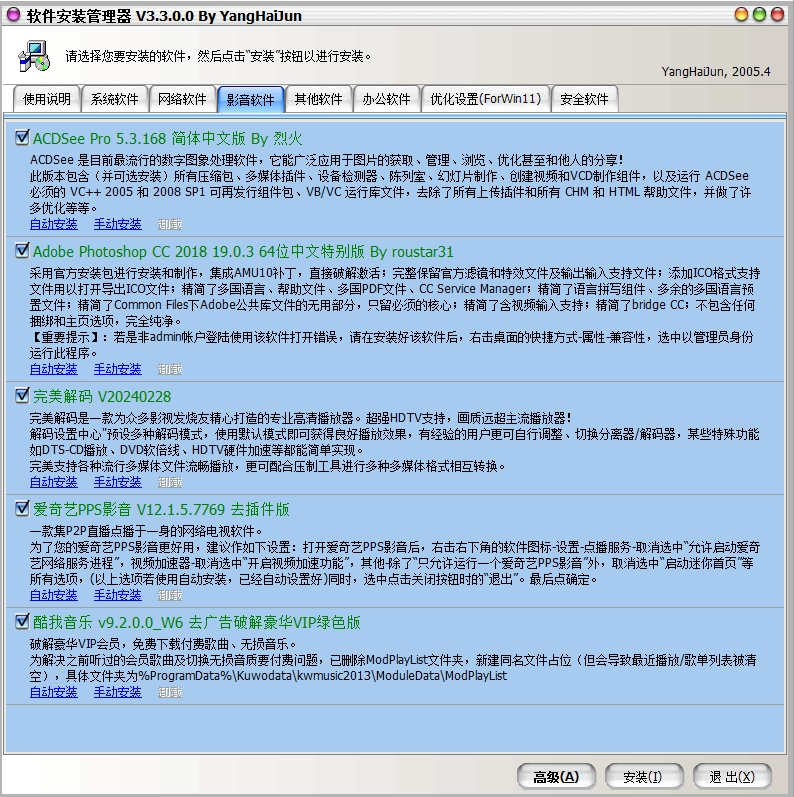Click the 高级(A) button
This screenshot has width=794, height=797.
556,777
